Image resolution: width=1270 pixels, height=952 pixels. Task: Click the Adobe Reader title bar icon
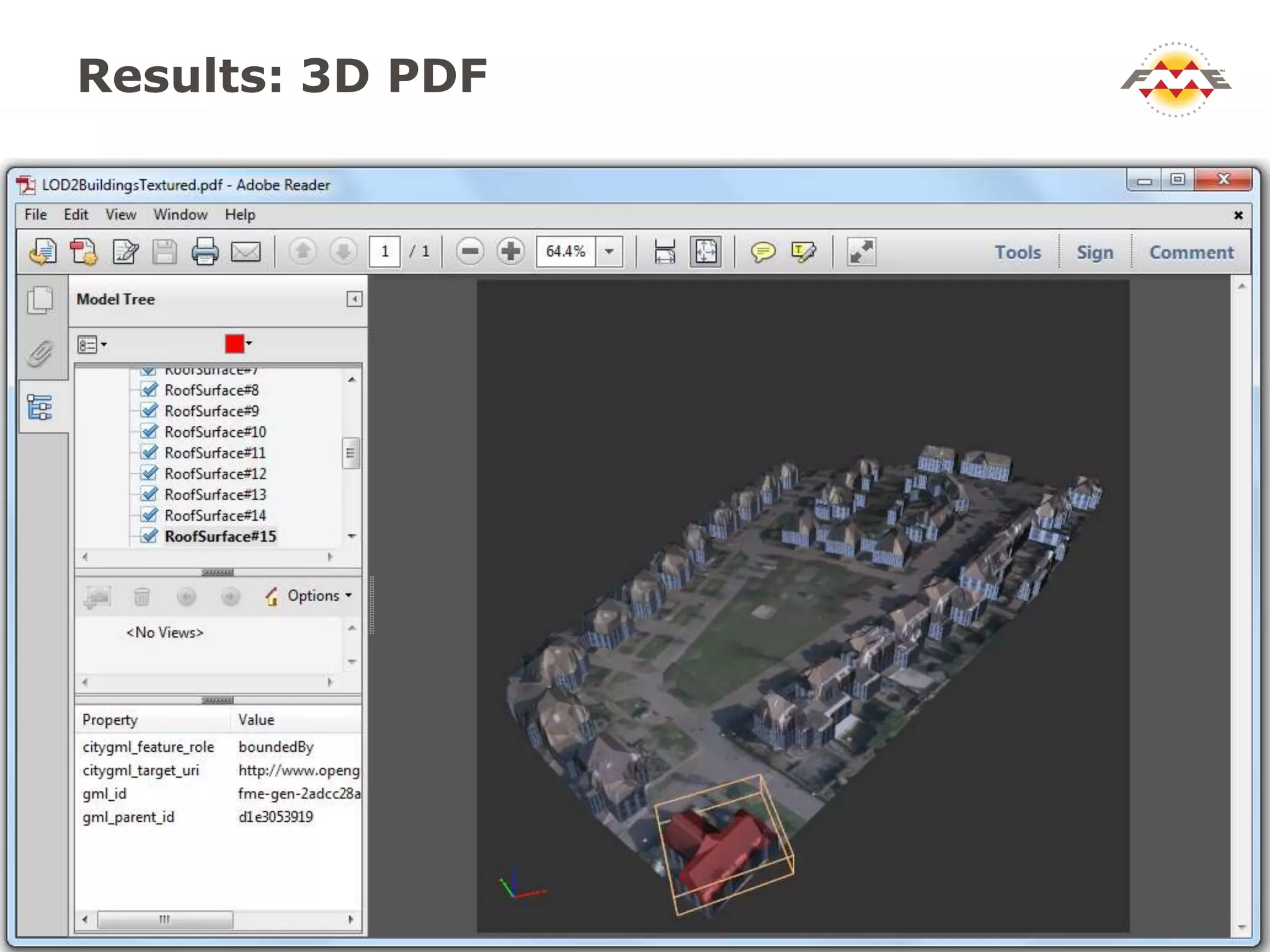click(x=25, y=185)
